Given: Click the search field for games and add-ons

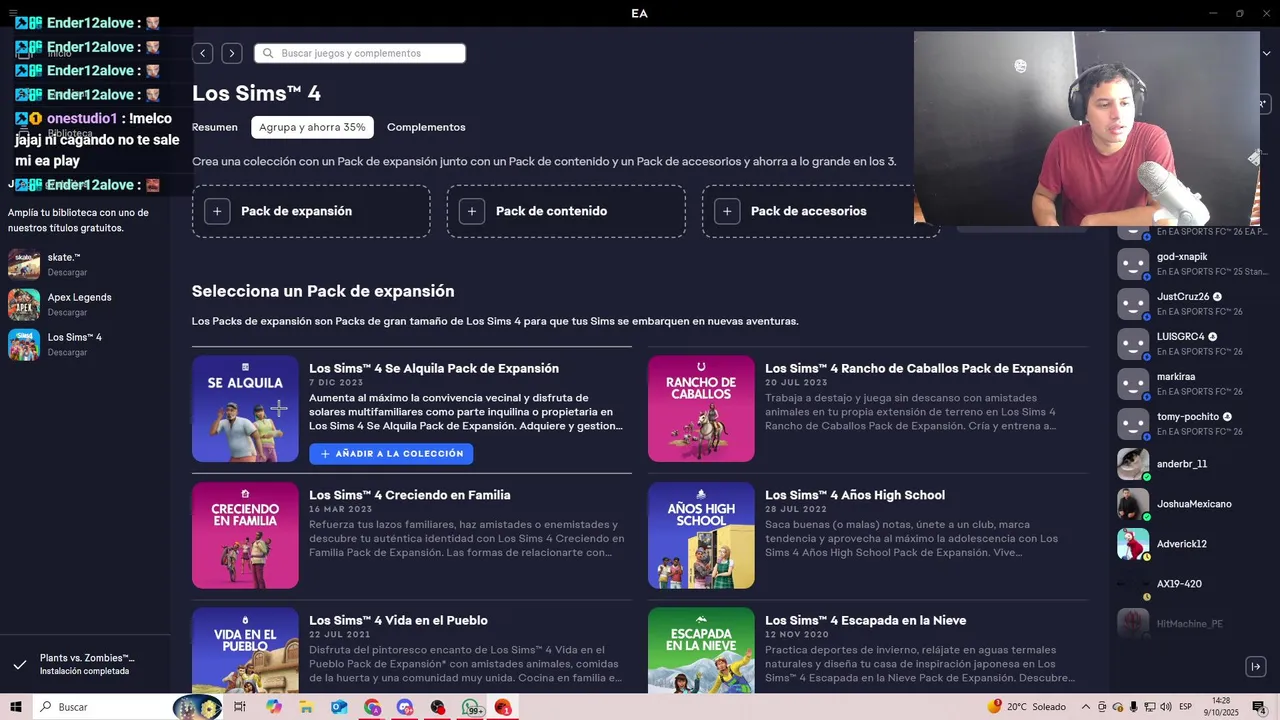Looking at the screenshot, I should coord(360,53).
